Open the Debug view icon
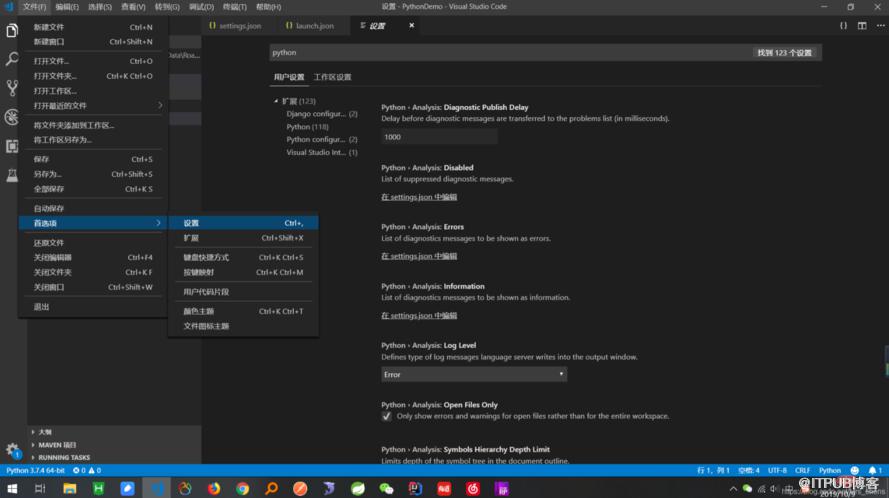Image resolution: width=889 pixels, height=498 pixels. (x=12, y=117)
